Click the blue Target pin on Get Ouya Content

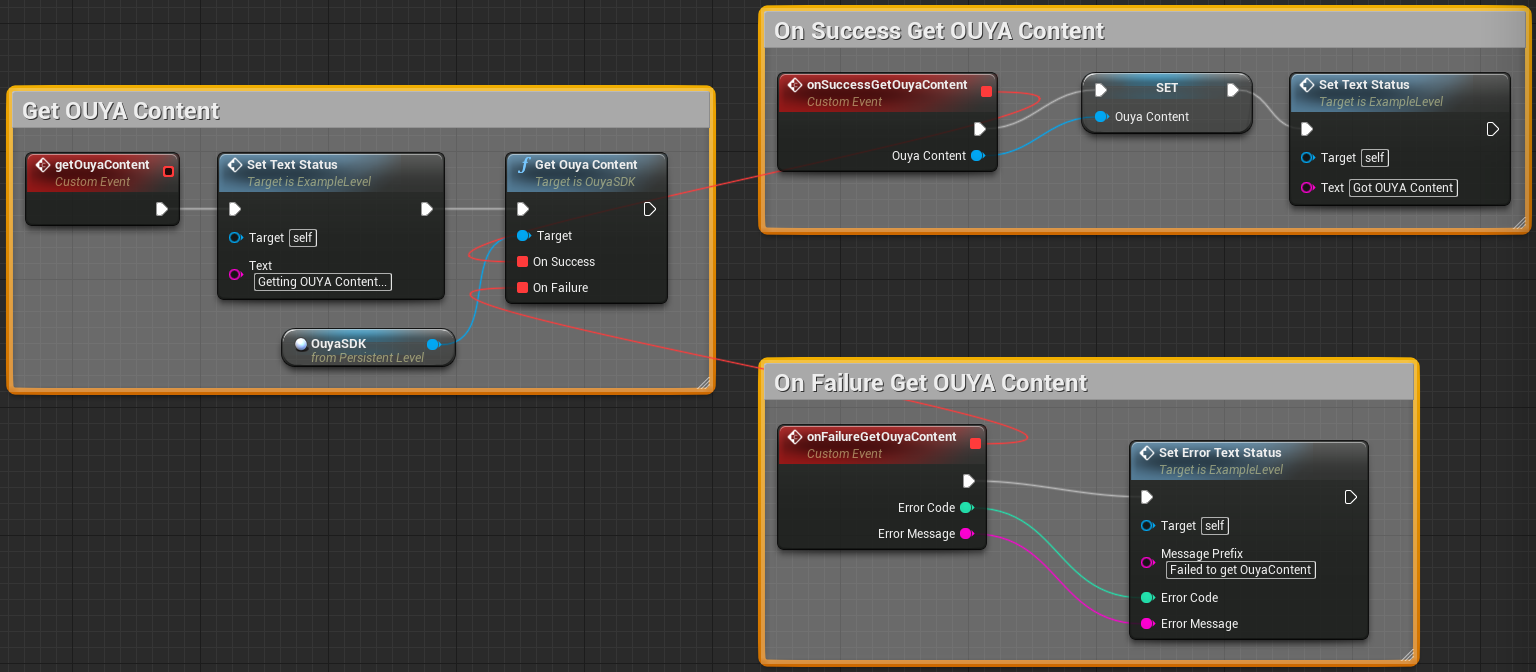523,236
